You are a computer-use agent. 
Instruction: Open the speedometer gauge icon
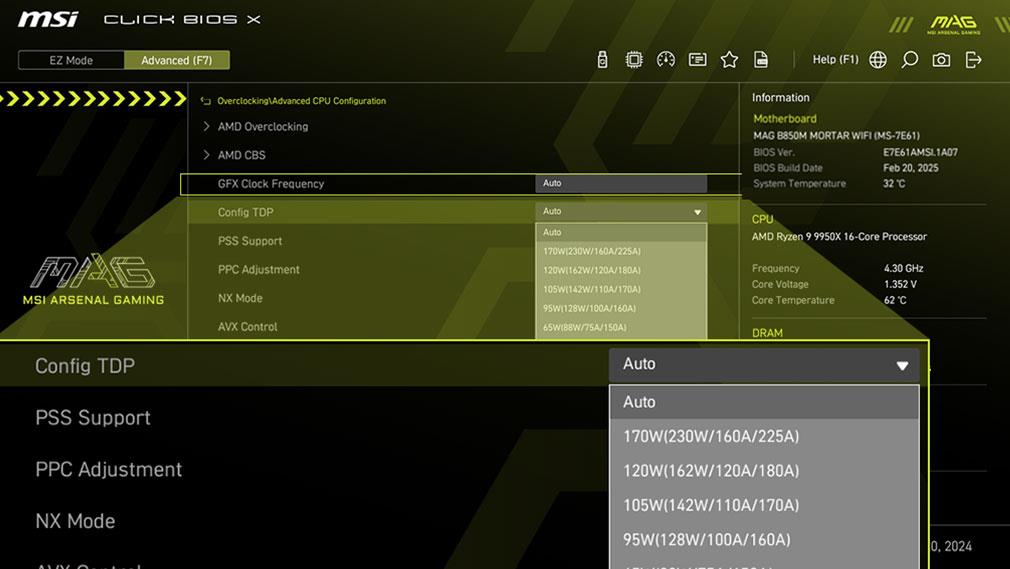(666, 60)
